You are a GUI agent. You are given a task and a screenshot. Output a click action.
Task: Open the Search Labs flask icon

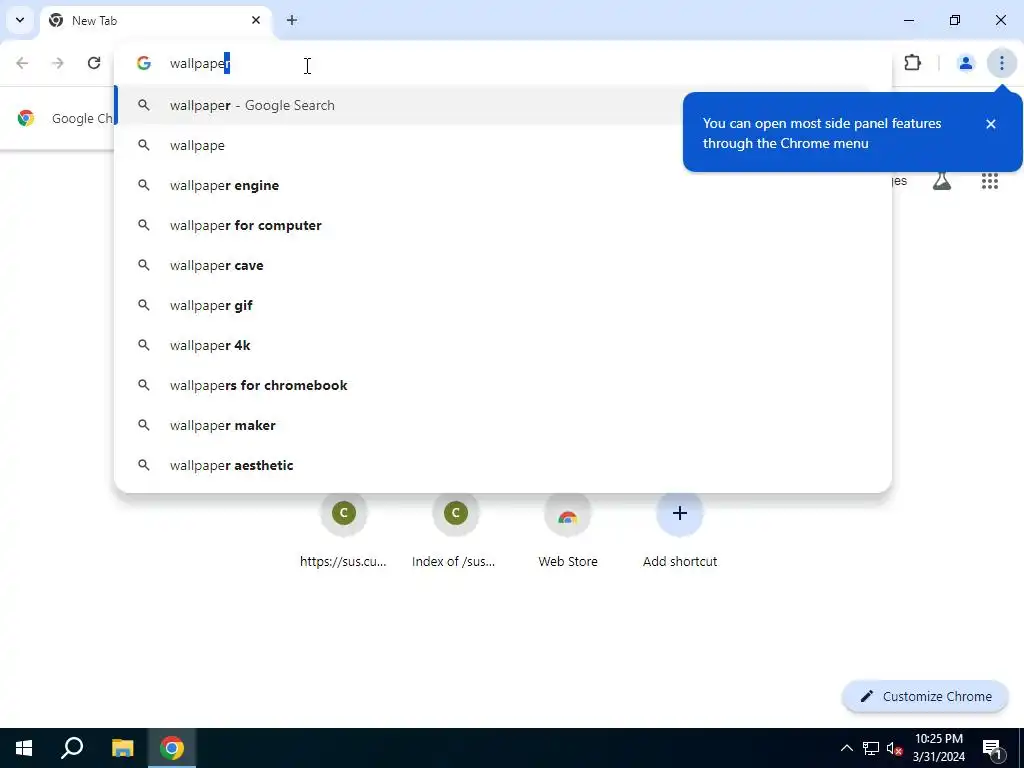tap(942, 181)
